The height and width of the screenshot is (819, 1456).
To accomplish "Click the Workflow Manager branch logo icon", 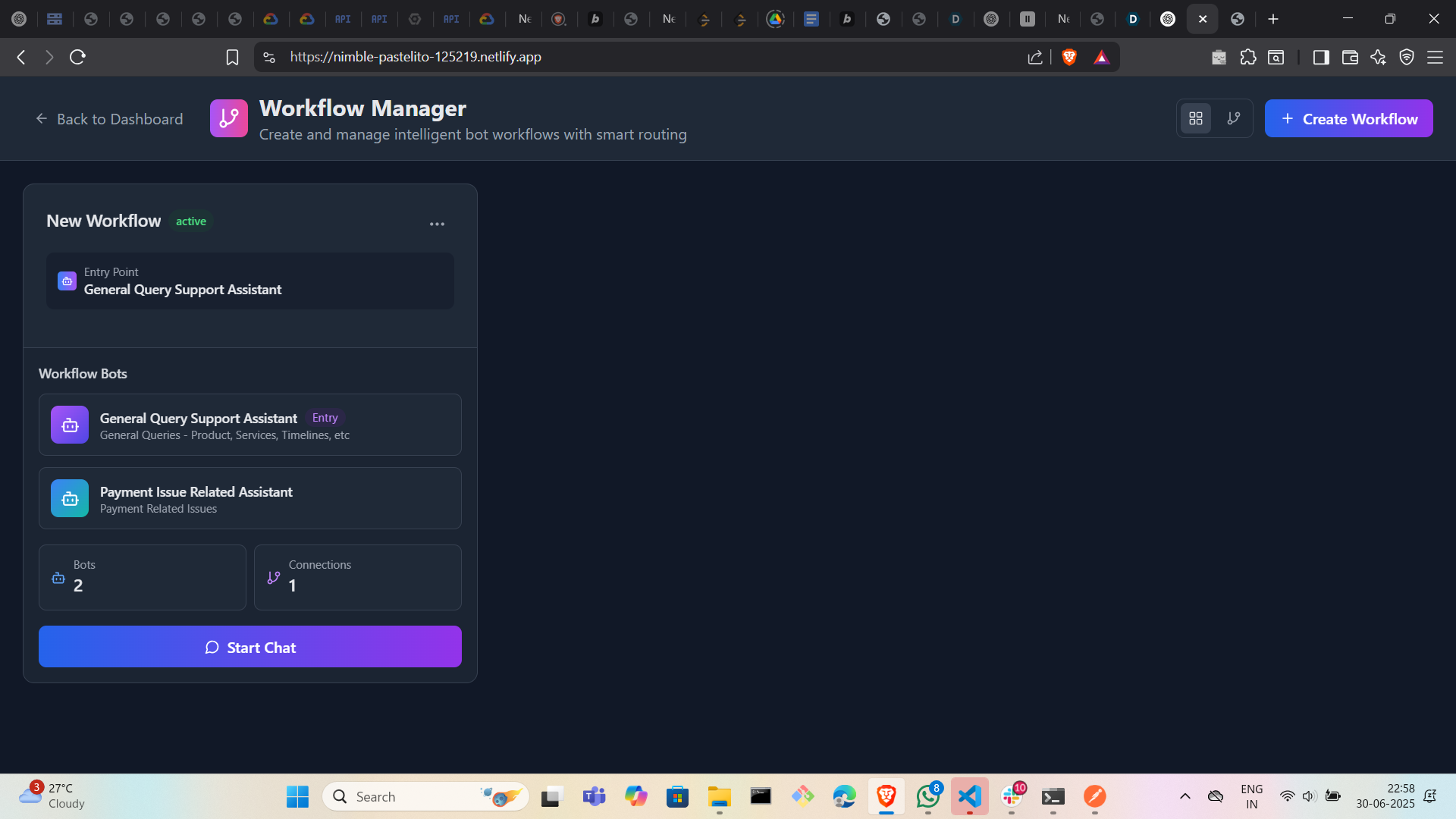I will point(228,118).
